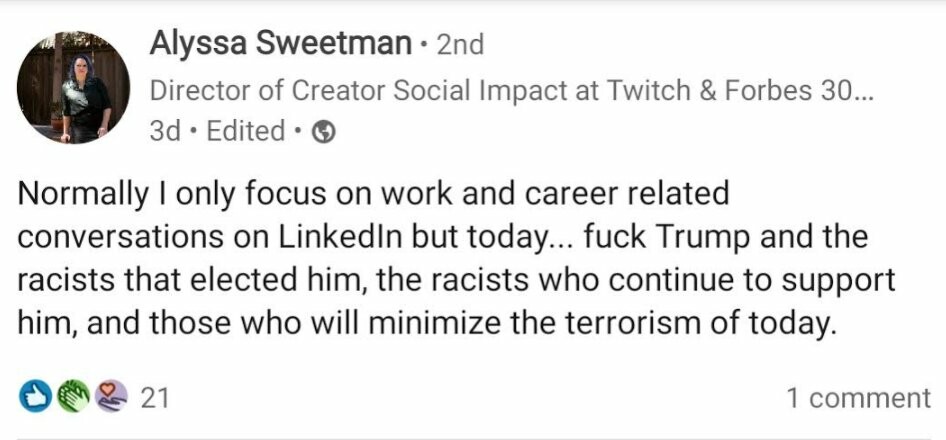946x440 pixels.
Task: Open the 1 comment link
Action: tap(857, 398)
